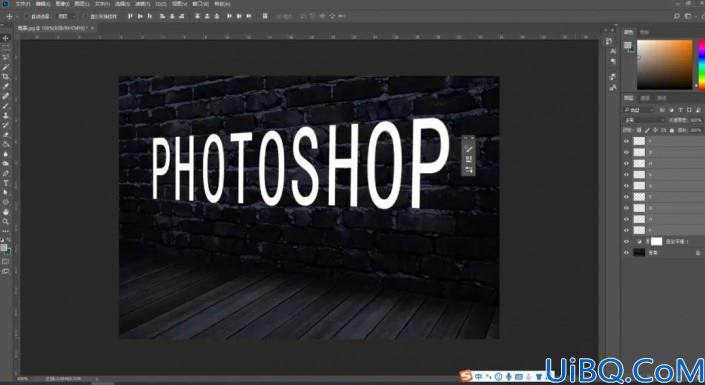Click the foreground color swatch in toolbox
Screen dimensions: 705x385
[4, 247]
